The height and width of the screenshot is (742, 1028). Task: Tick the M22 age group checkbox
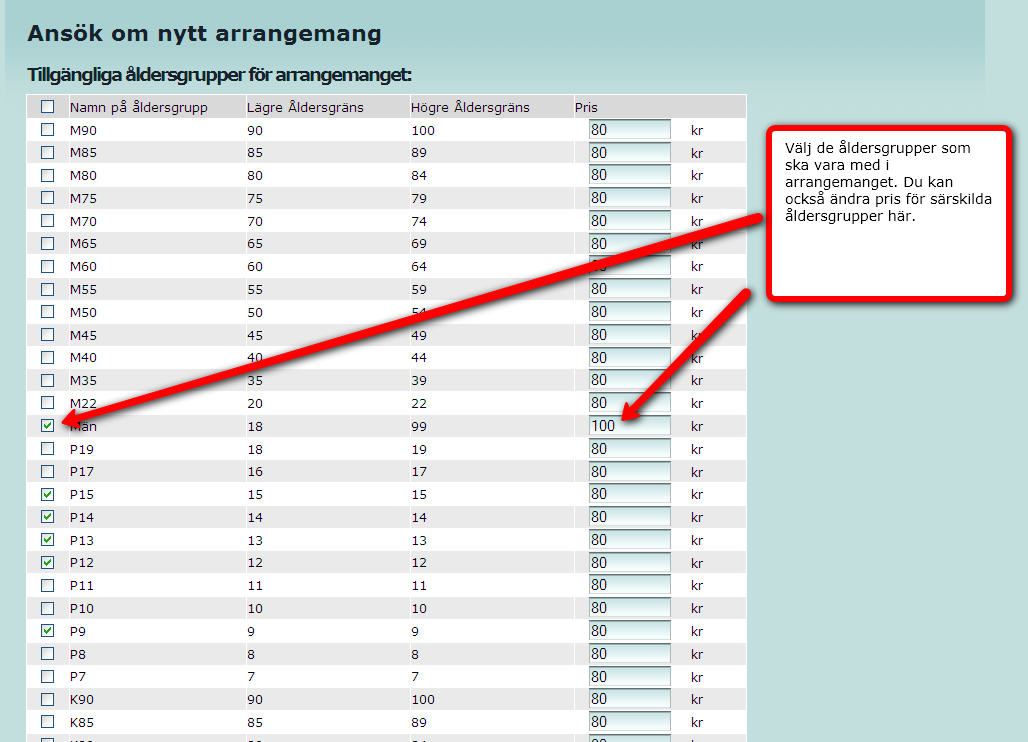coord(47,403)
